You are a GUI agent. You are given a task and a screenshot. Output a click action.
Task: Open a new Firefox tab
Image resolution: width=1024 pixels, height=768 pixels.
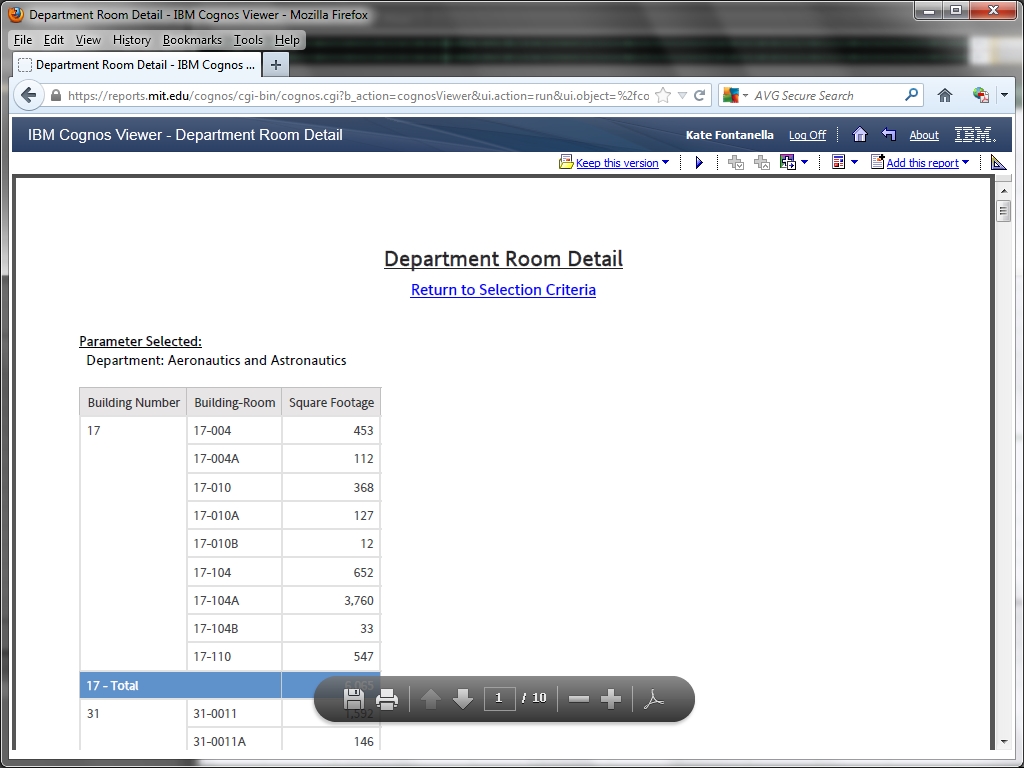[x=276, y=65]
